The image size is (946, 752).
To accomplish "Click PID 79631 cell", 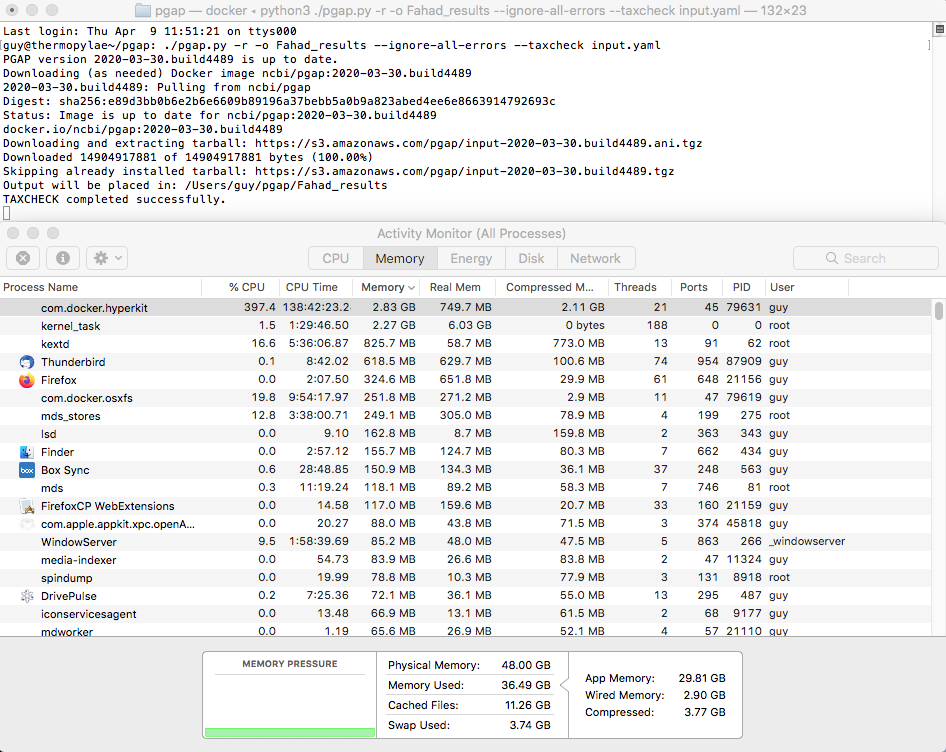I will coord(743,307).
